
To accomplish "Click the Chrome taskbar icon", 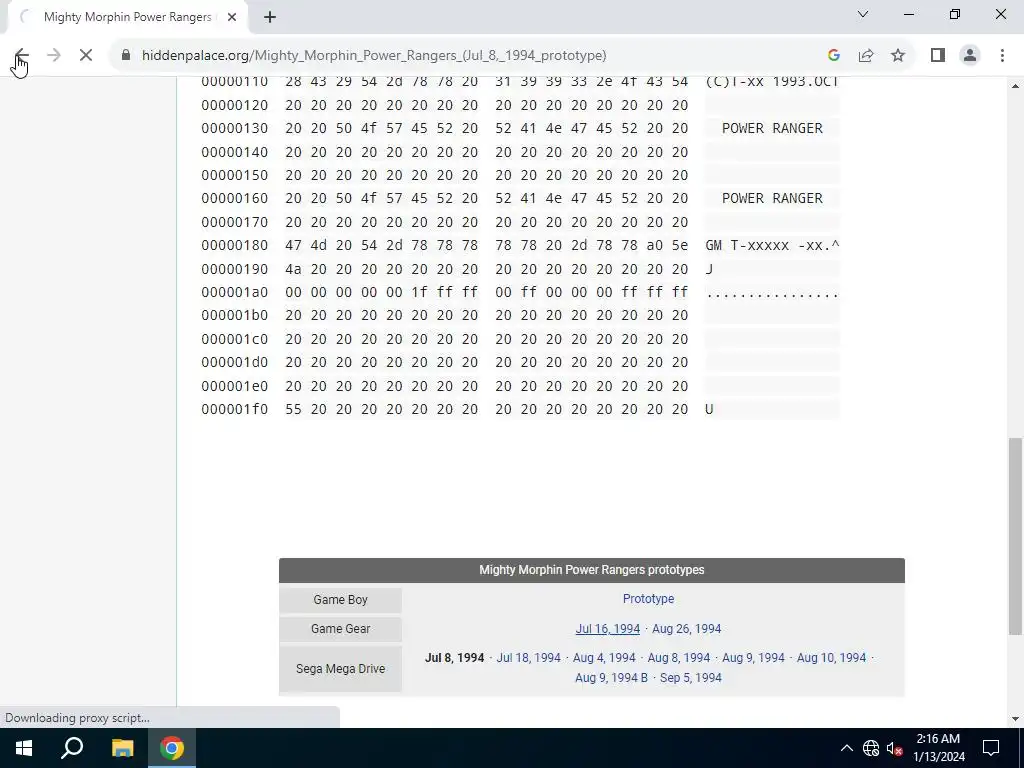I will pyautogui.click(x=172, y=748).
